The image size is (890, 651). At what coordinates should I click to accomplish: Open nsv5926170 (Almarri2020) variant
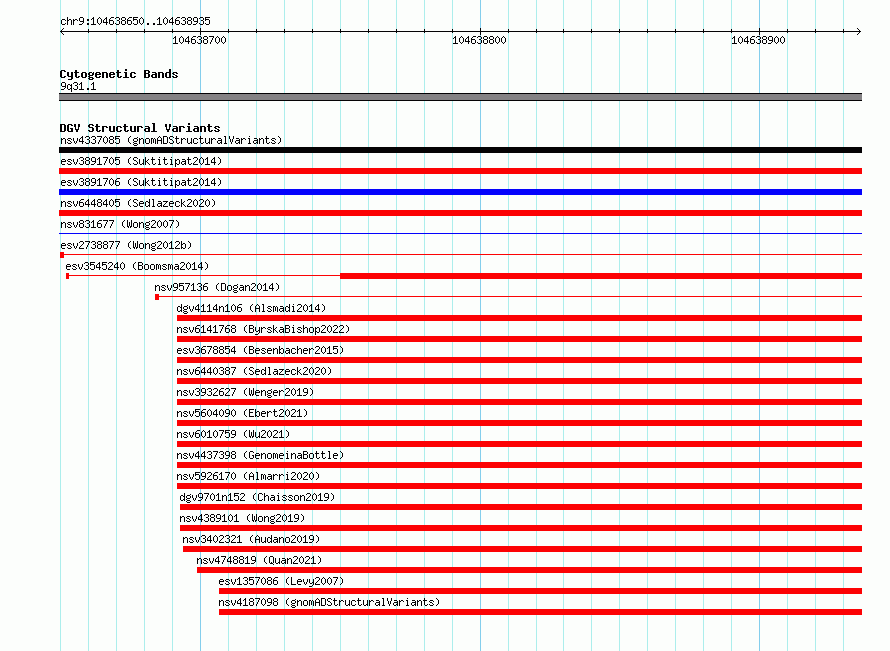[248, 476]
